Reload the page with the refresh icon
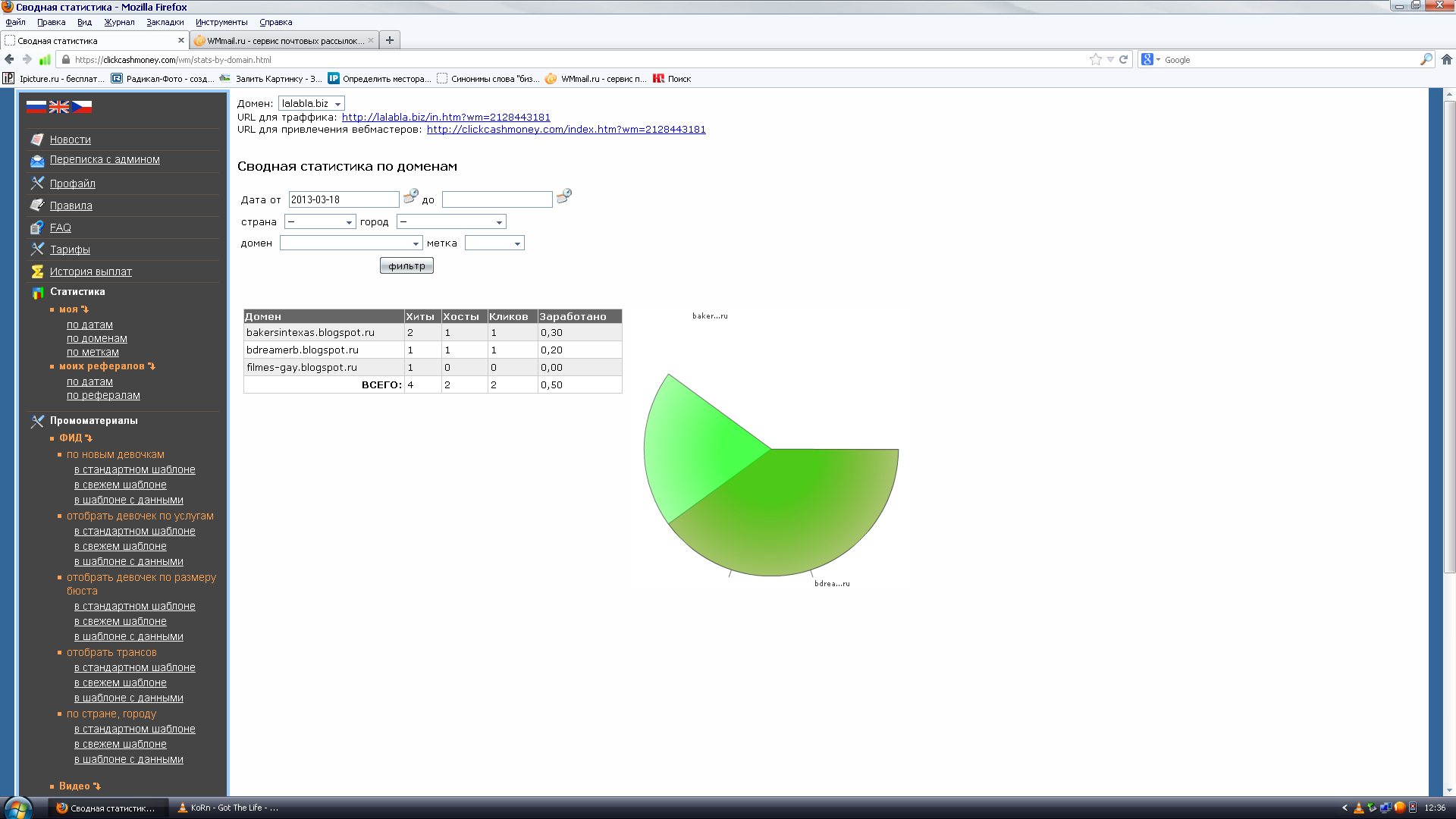Image resolution: width=1456 pixels, height=819 pixels. (1124, 59)
